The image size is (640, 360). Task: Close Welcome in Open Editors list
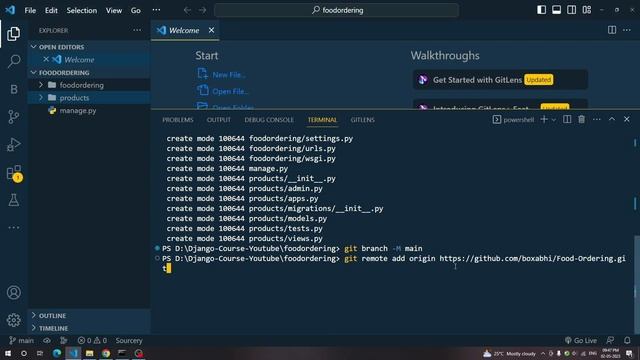point(46,60)
